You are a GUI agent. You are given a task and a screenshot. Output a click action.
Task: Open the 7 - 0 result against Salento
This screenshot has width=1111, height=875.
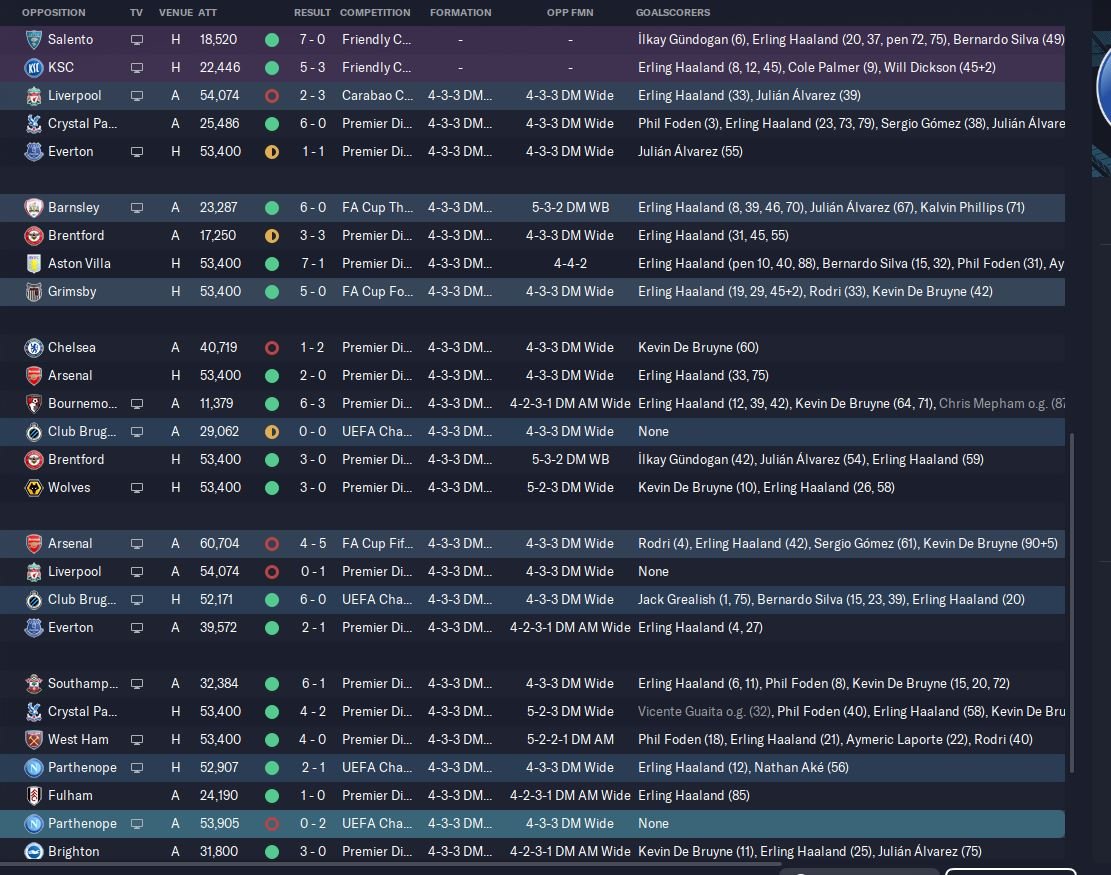click(312, 40)
